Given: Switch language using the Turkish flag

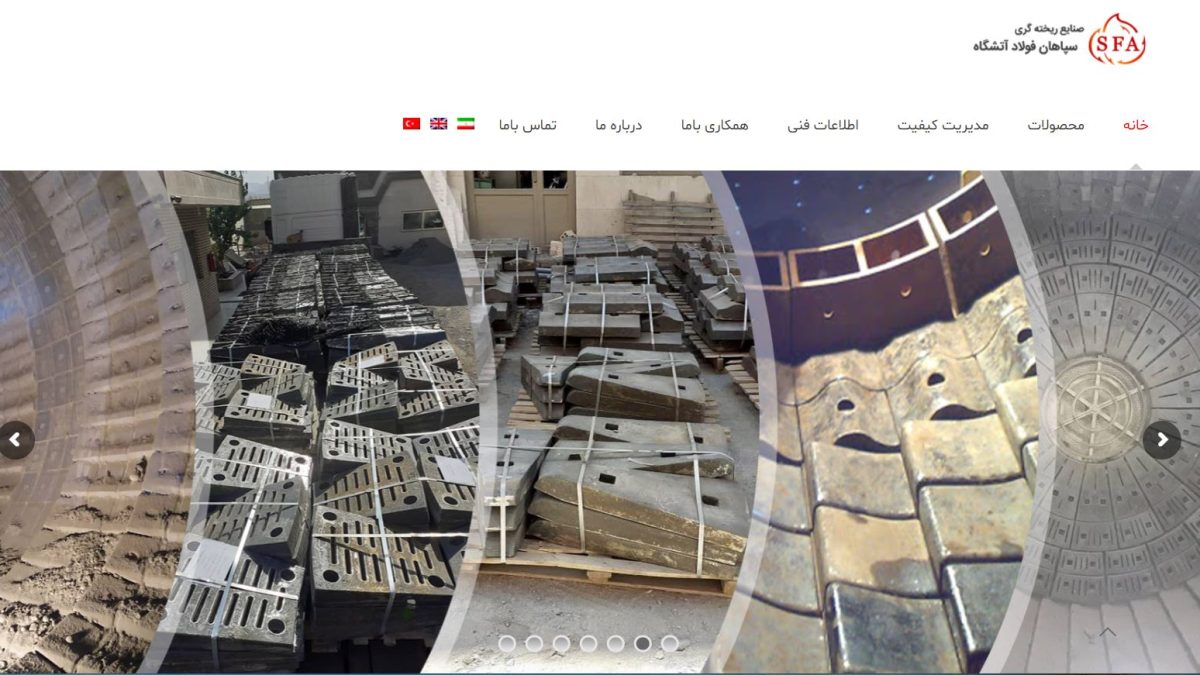Looking at the screenshot, I should click(411, 124).
